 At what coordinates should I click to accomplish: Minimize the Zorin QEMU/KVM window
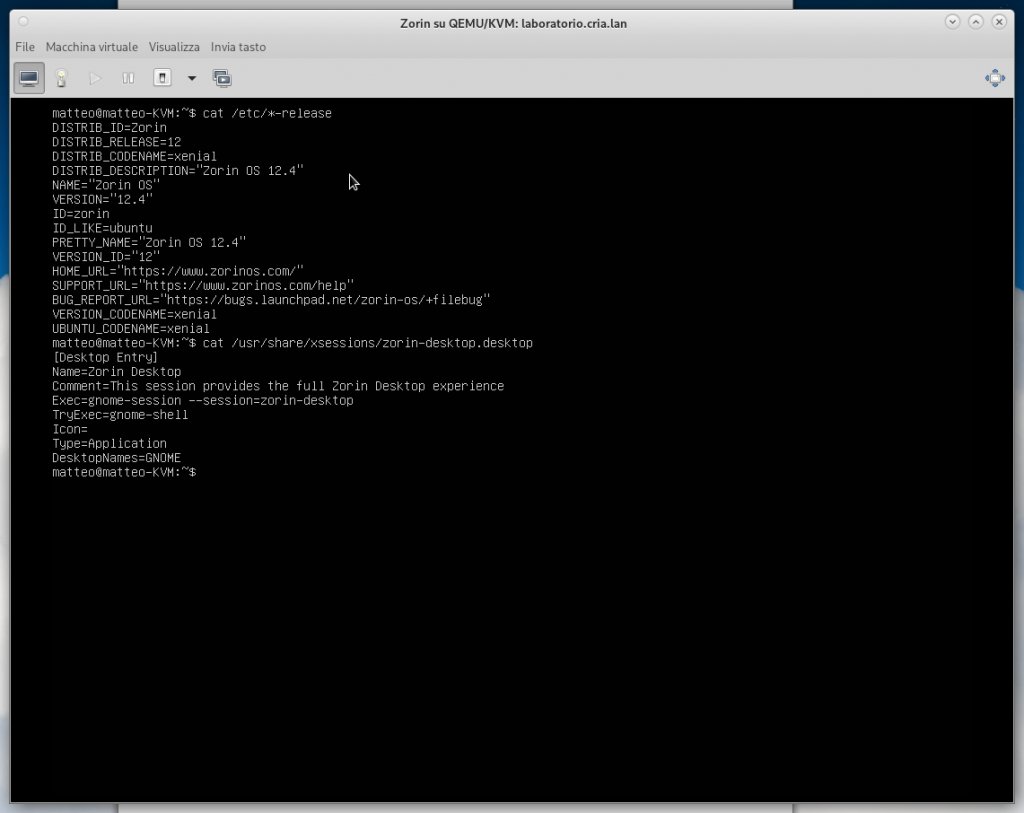point(952,22)
